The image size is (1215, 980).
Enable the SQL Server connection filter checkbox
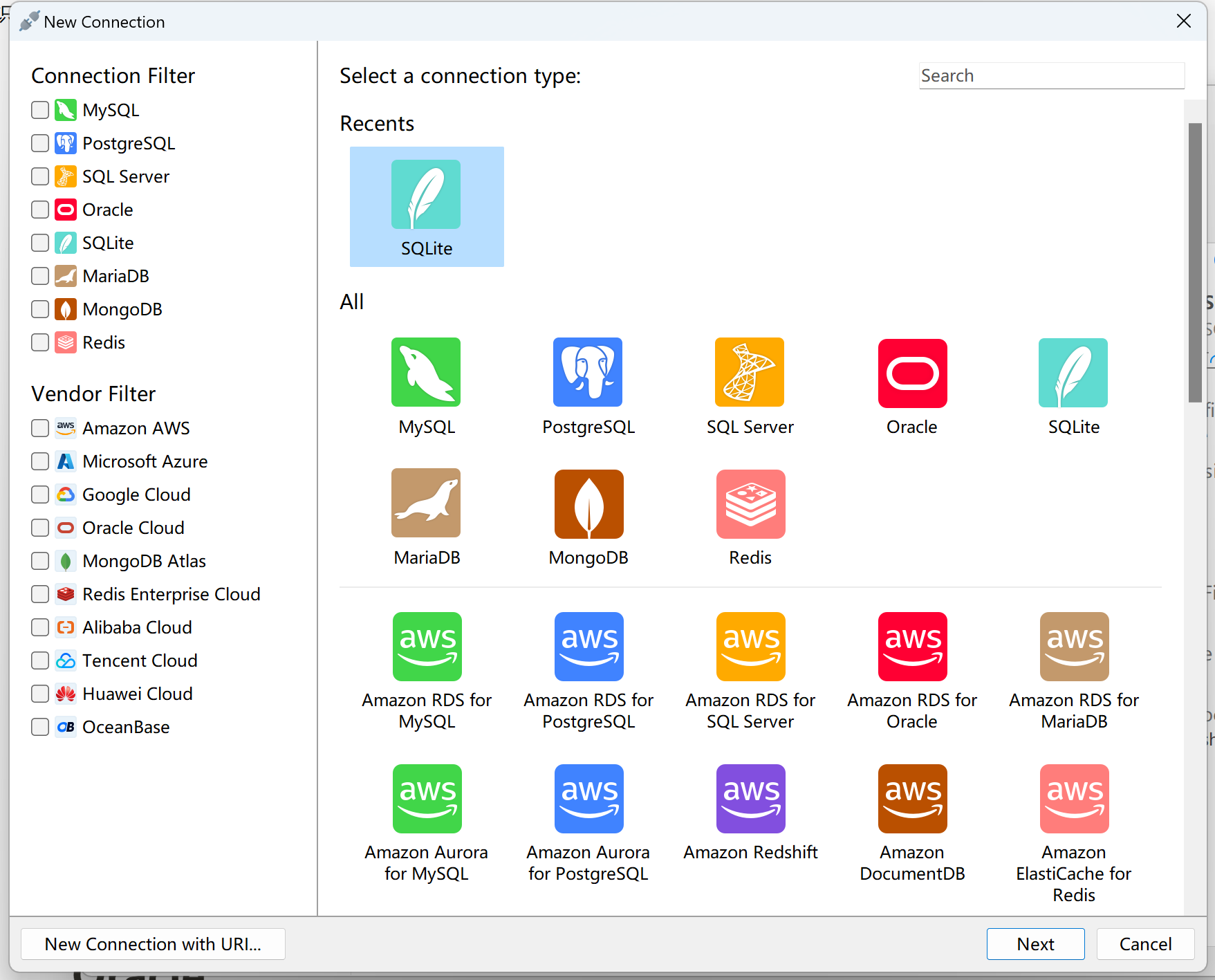40,176
